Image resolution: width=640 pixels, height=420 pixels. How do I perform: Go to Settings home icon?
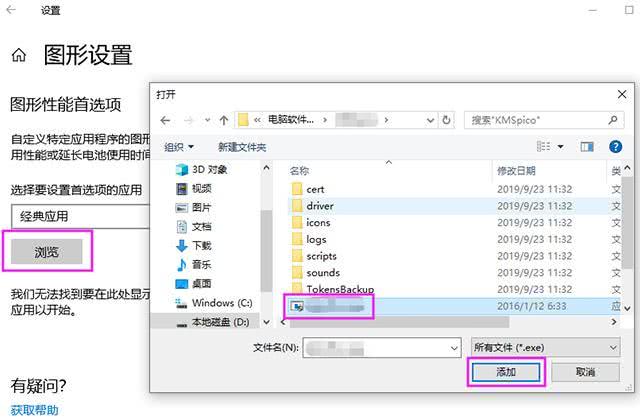(x=19, y=55)
